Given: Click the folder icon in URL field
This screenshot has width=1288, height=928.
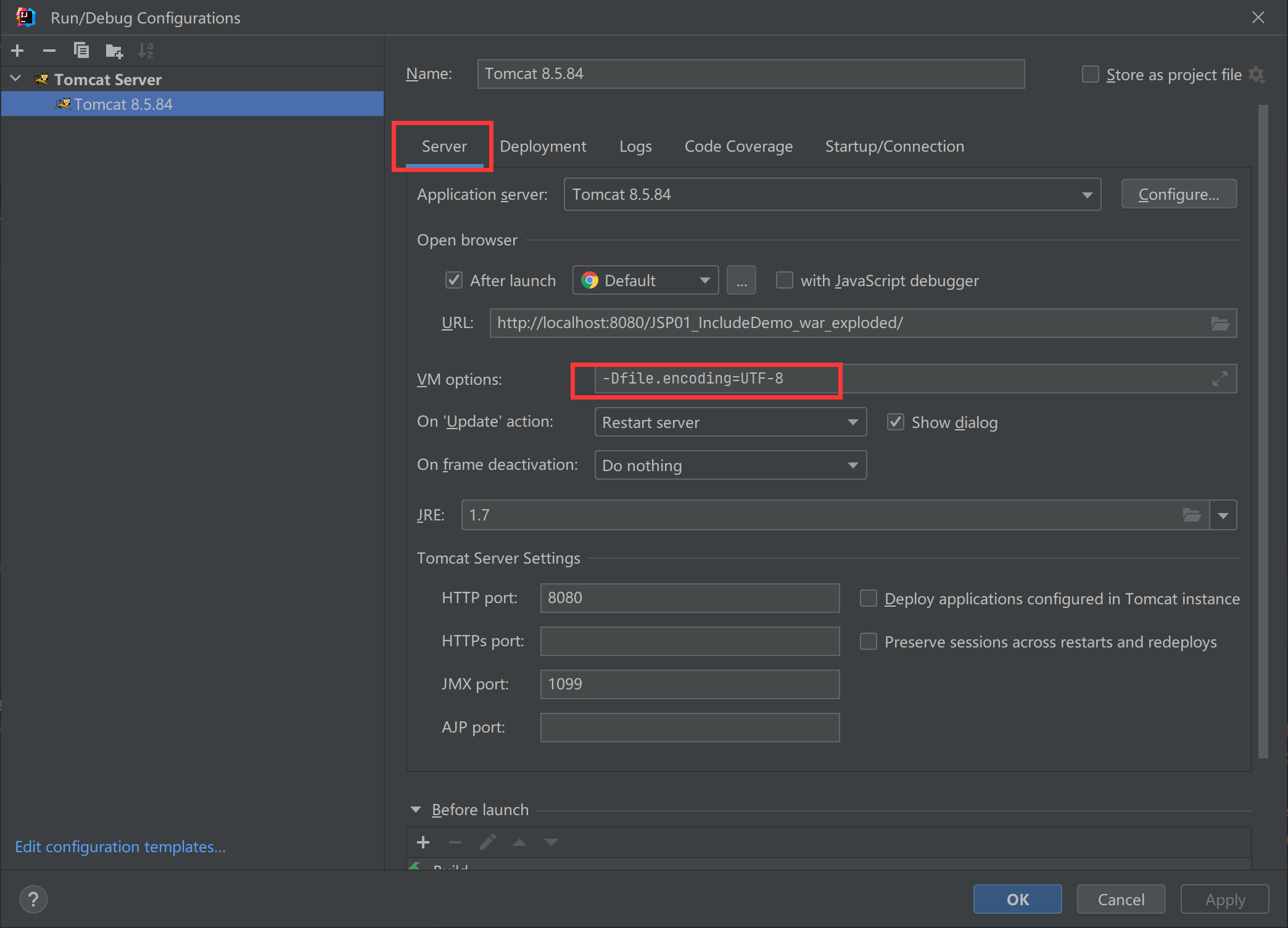Looking at the screenshot, I should (1220, 323).
